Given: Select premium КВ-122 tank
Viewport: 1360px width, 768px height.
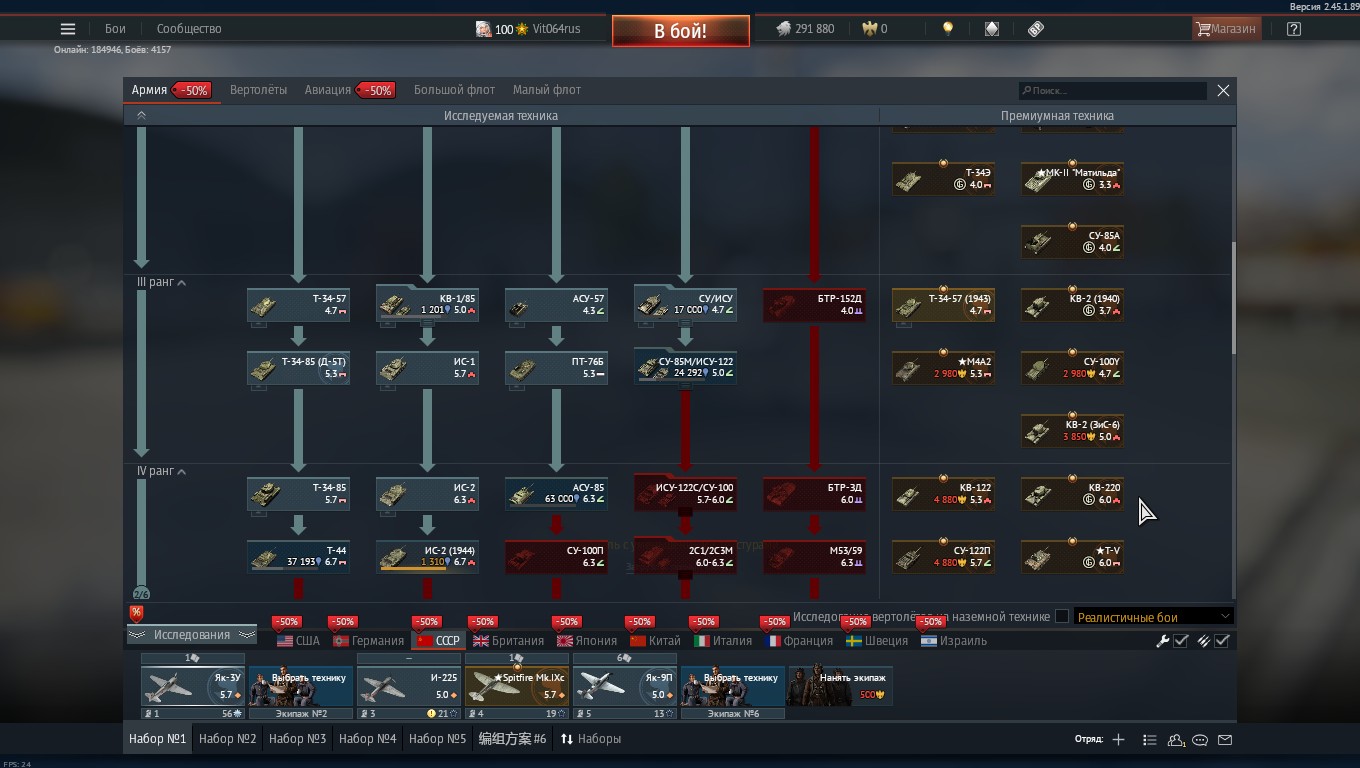Looking at the screenshot, I should 943,494.
